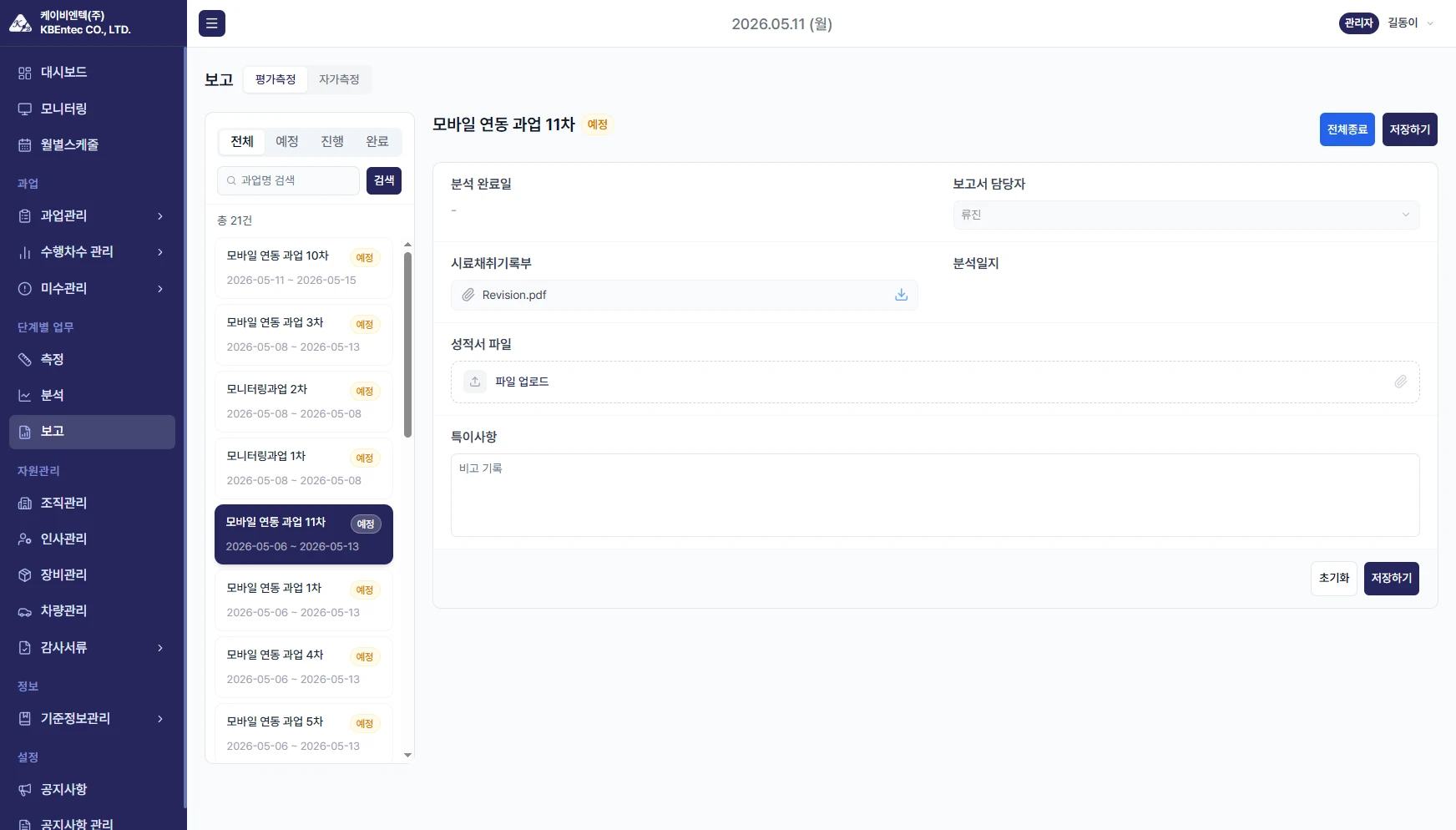Screen dimensions: 1456x830
Task: Open 조직관리 page
Action: tap(92, 503)
